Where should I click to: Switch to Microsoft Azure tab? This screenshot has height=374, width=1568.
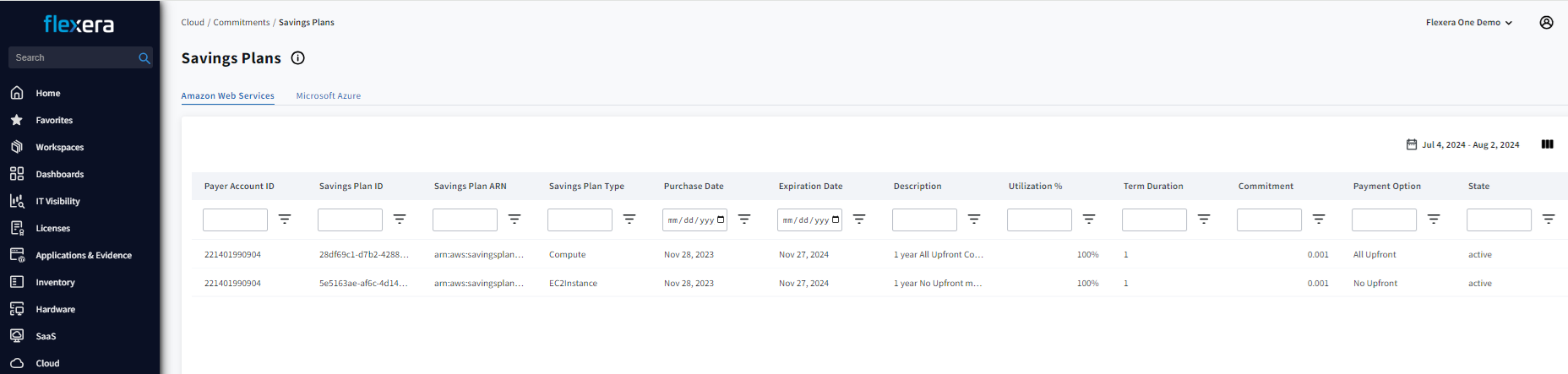[x=329, y=96]
